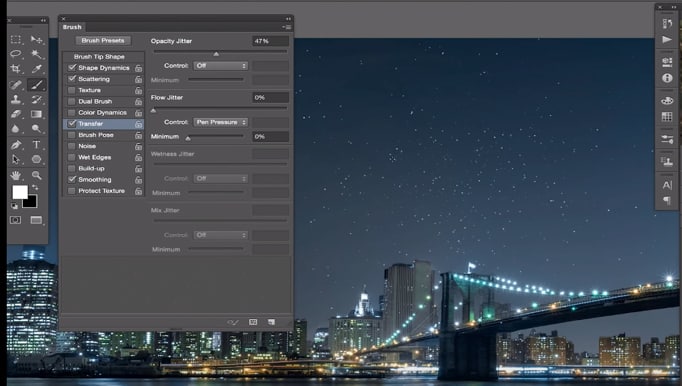Click the Brush Presets button
Screen dimensions: 682x386
click(x=103, y=40)
